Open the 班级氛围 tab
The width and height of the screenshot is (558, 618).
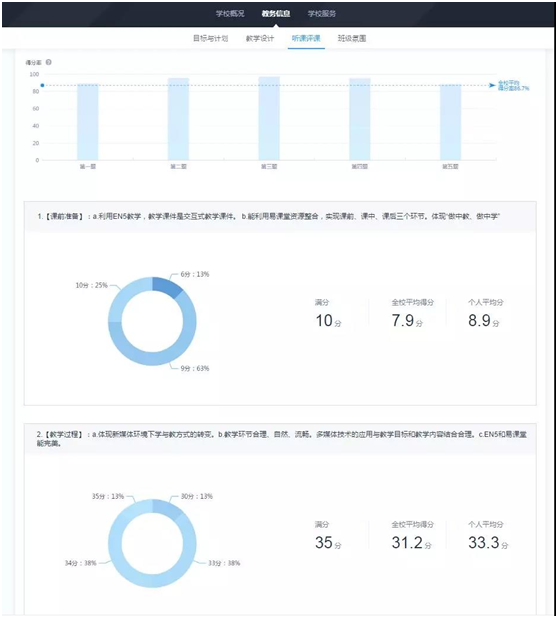tap(352, 38)
